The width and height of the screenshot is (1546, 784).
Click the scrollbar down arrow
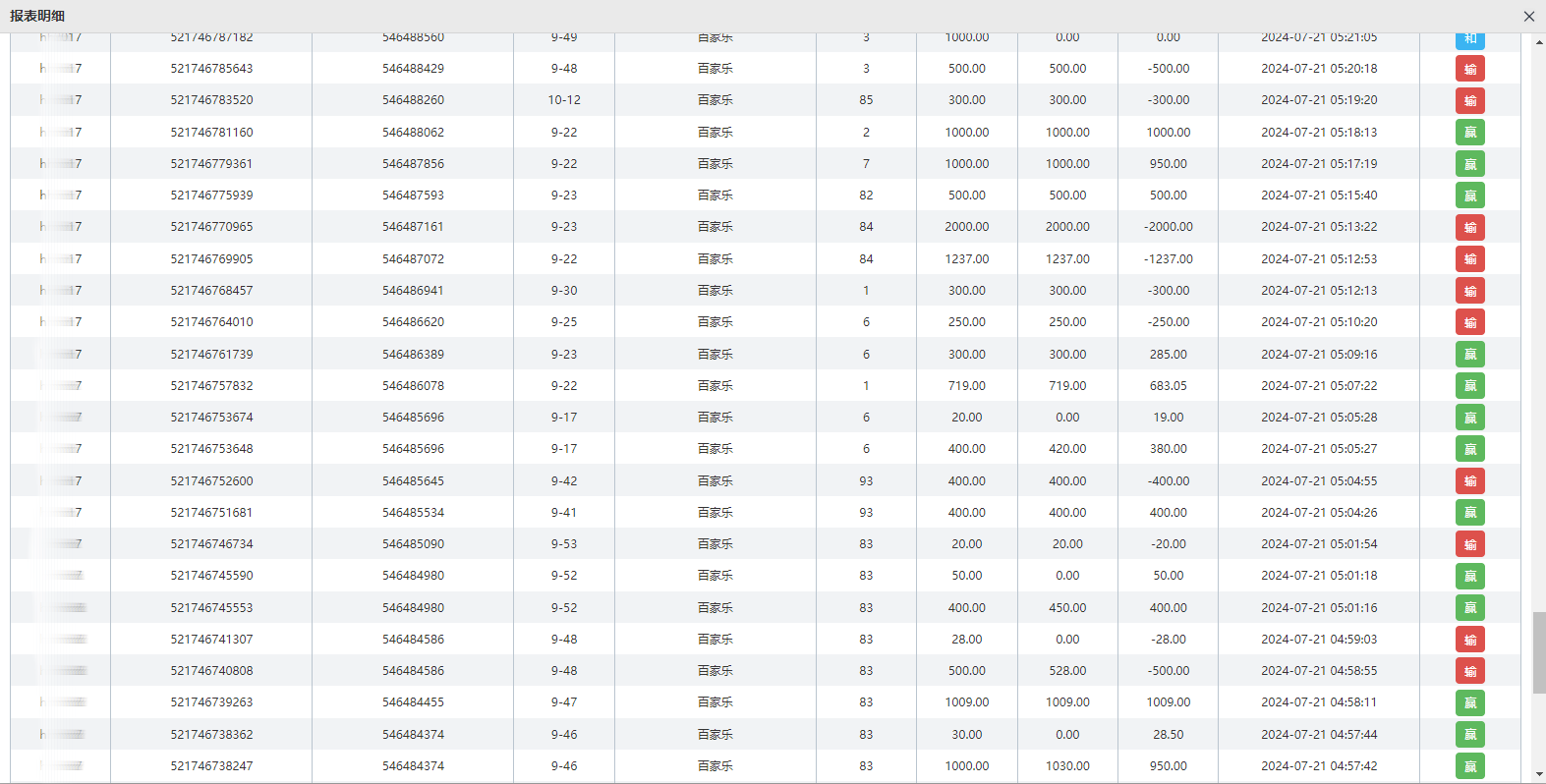[1538, 775]
